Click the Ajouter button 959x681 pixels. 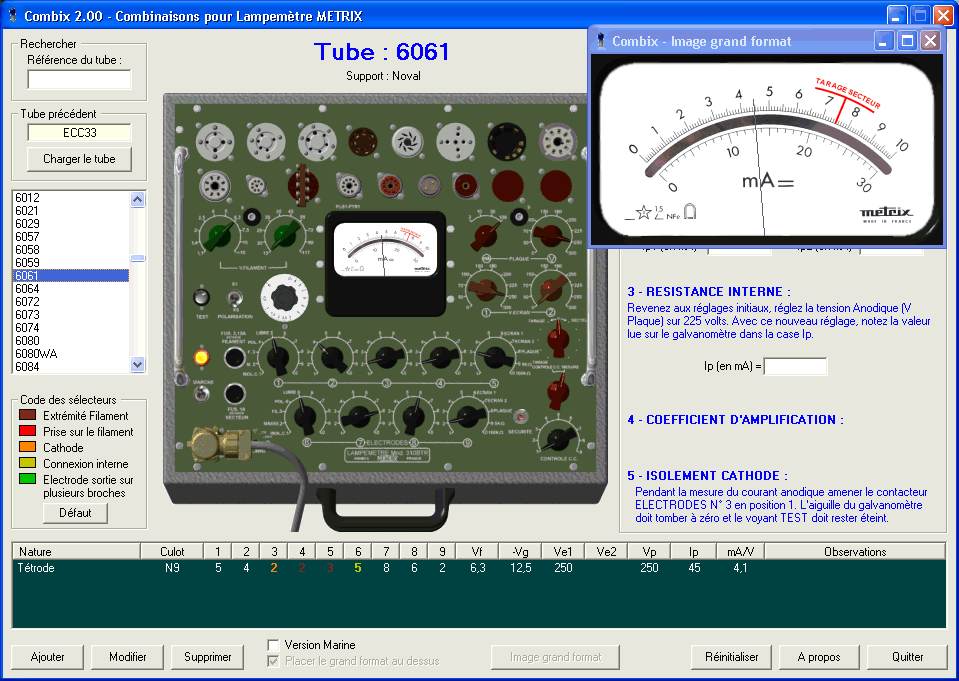click(48, 657)
